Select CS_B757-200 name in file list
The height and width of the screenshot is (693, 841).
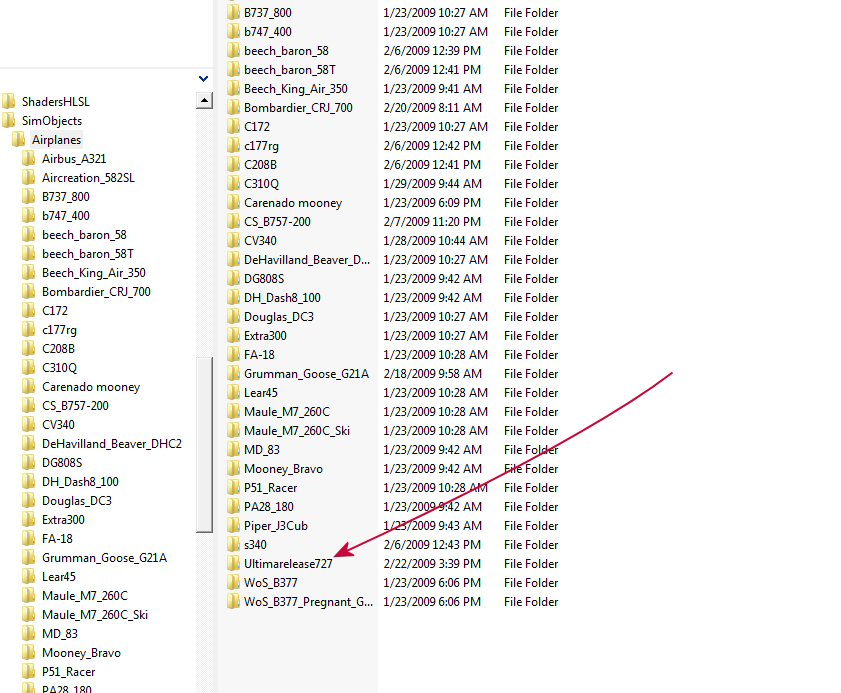click(x=277, y=221)
